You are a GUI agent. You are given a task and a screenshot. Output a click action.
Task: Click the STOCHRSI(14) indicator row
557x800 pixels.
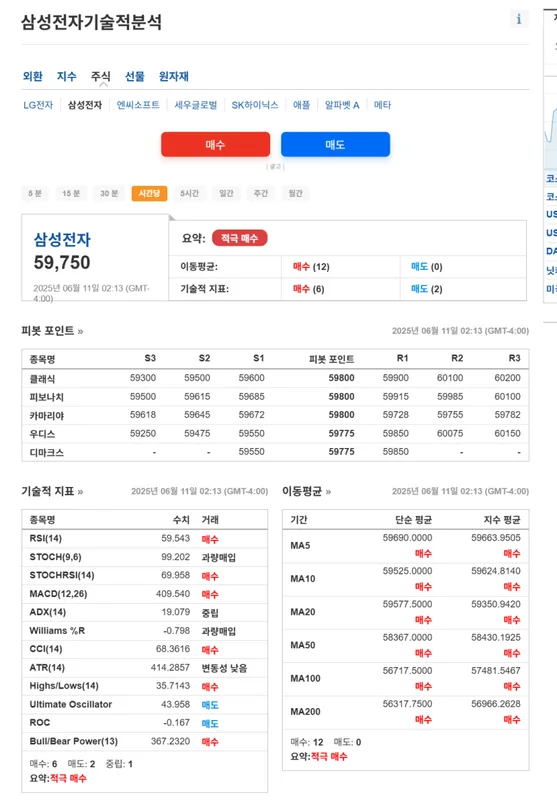pos(145,576)
